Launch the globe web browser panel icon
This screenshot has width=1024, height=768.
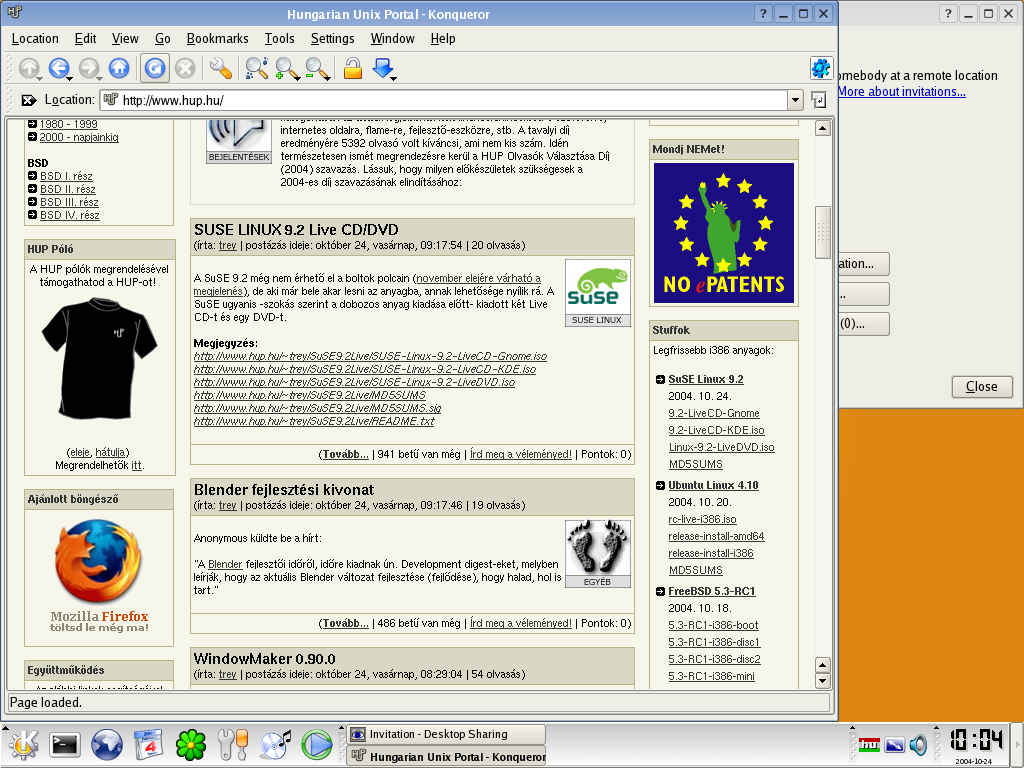(x=106, y=745)
